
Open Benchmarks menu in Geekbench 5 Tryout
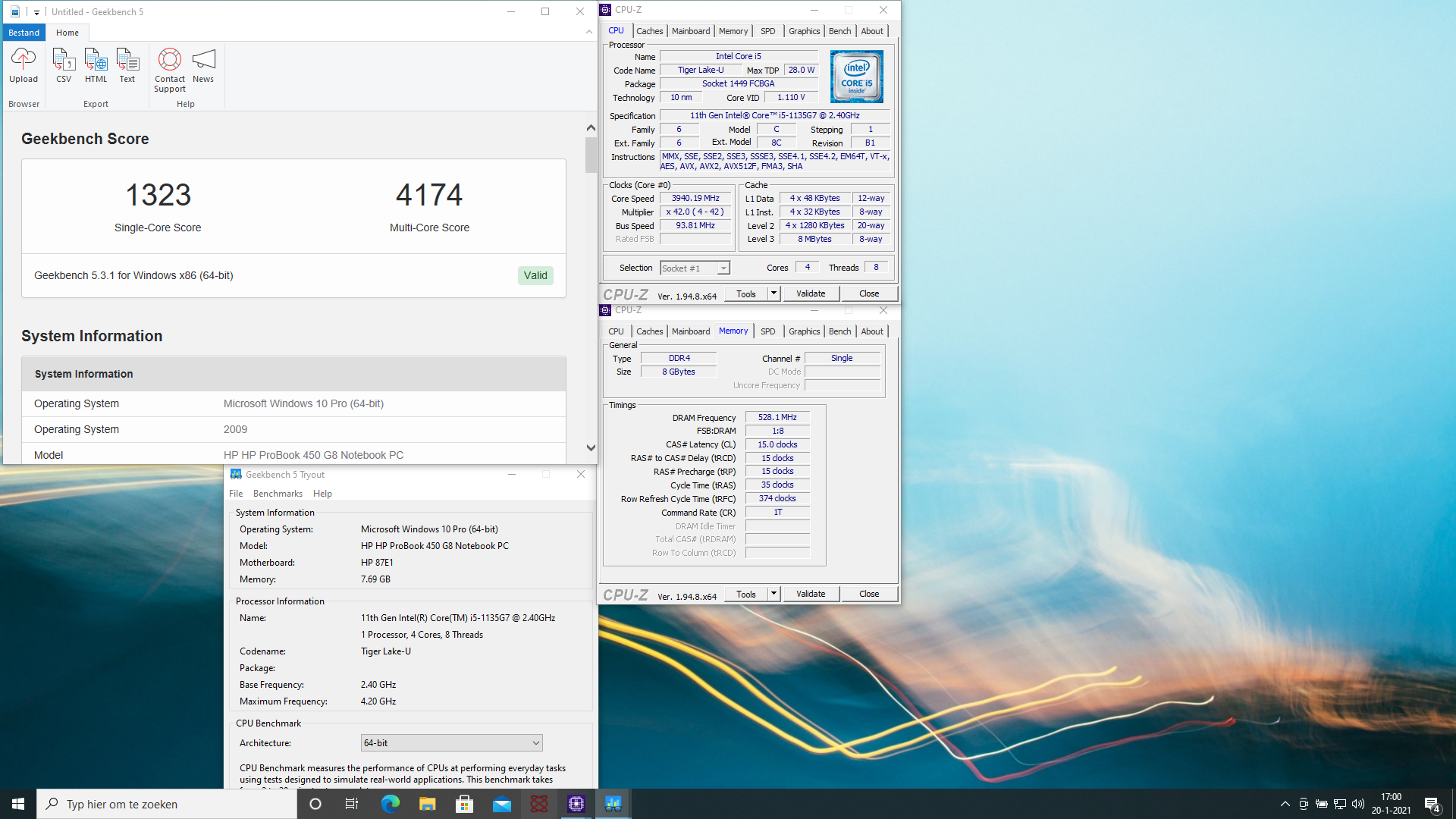point(278,494)
